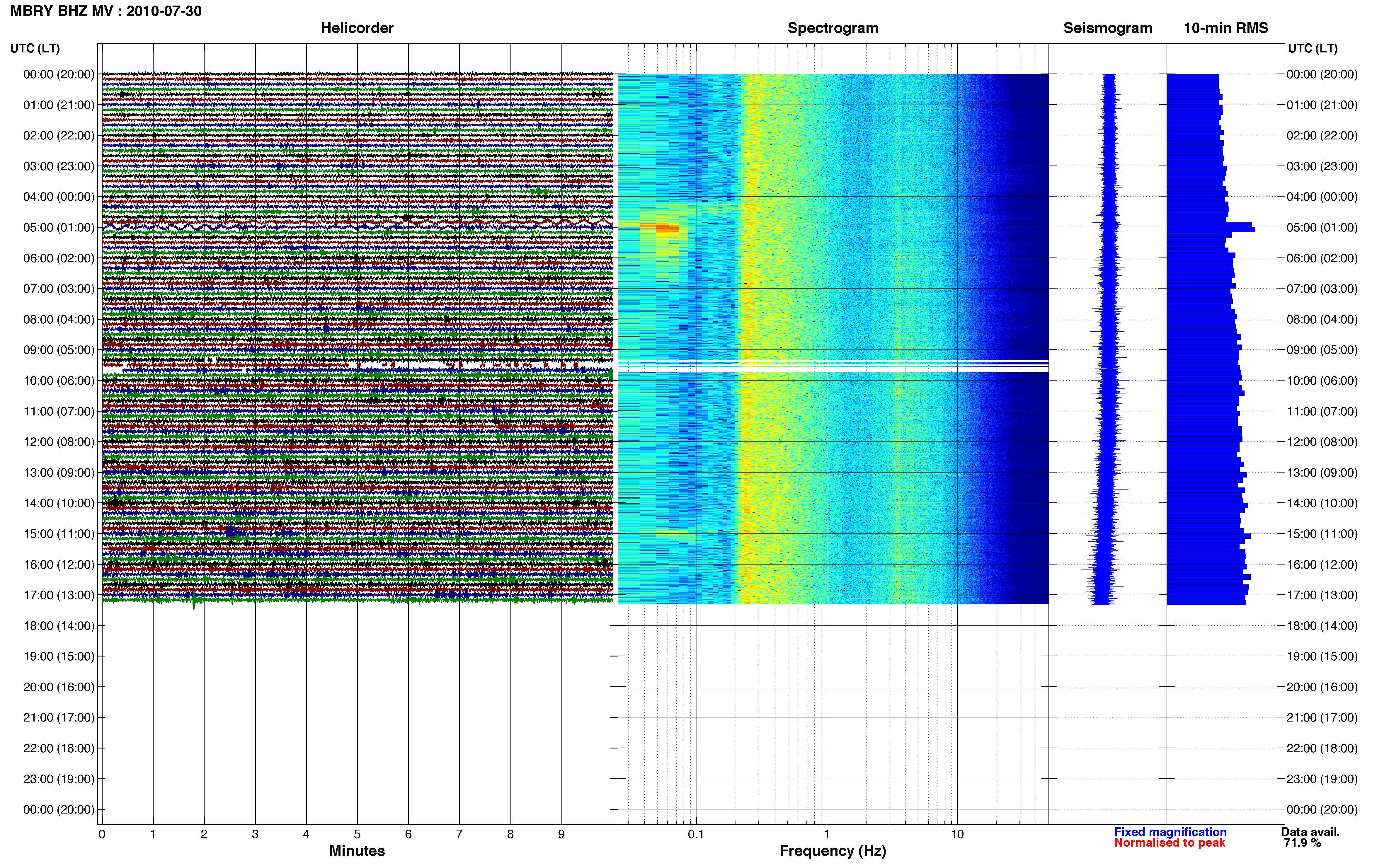Click '08:00 (04:00)' on the Helicorder time axis

click(x=59, y=319)
